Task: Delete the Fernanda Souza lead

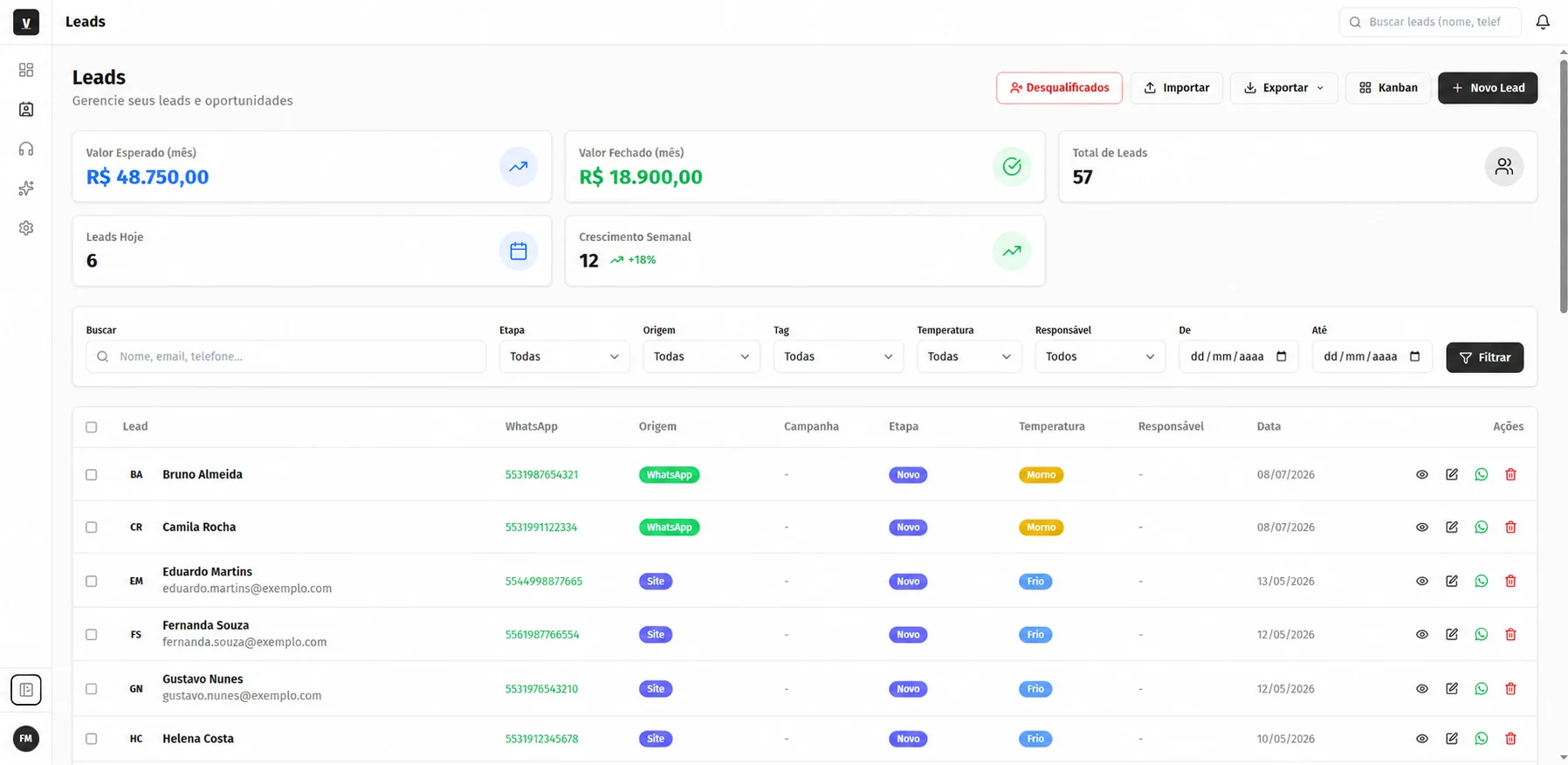Action: pos(1510,635)
